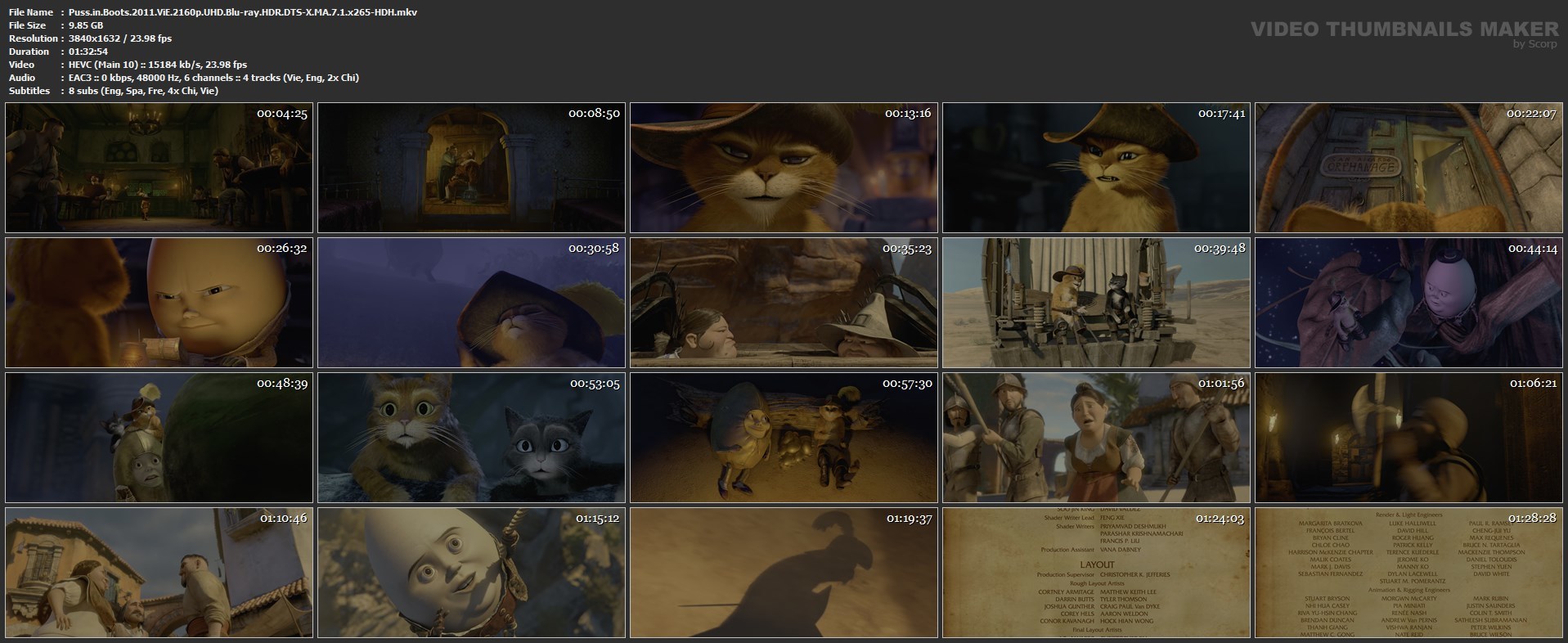
Task: Select the desert wagon thumbnail at 00:39:48
Action: coord(1096,303)
